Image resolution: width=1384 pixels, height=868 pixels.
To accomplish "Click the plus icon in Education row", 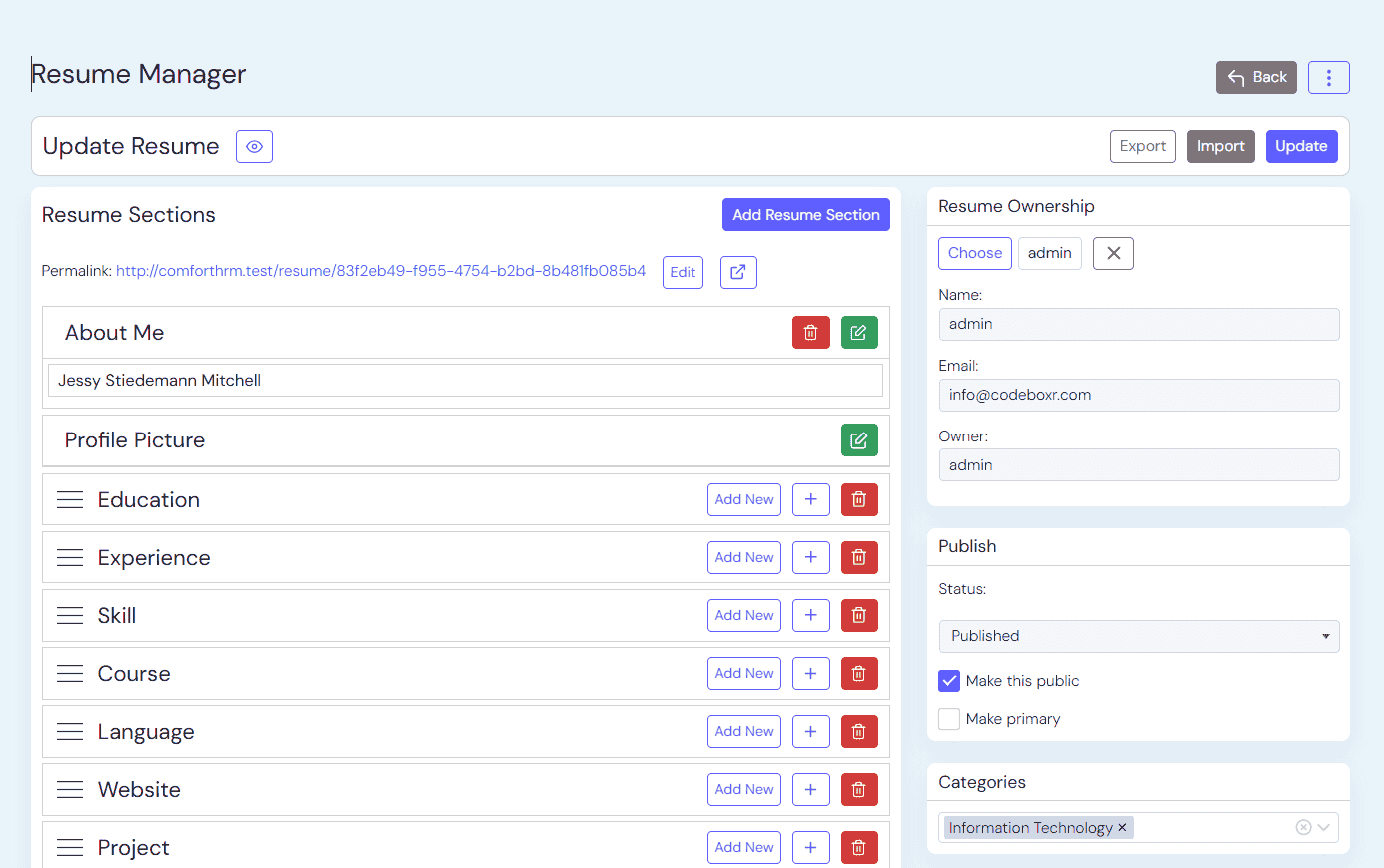I will tap(810, 499).
